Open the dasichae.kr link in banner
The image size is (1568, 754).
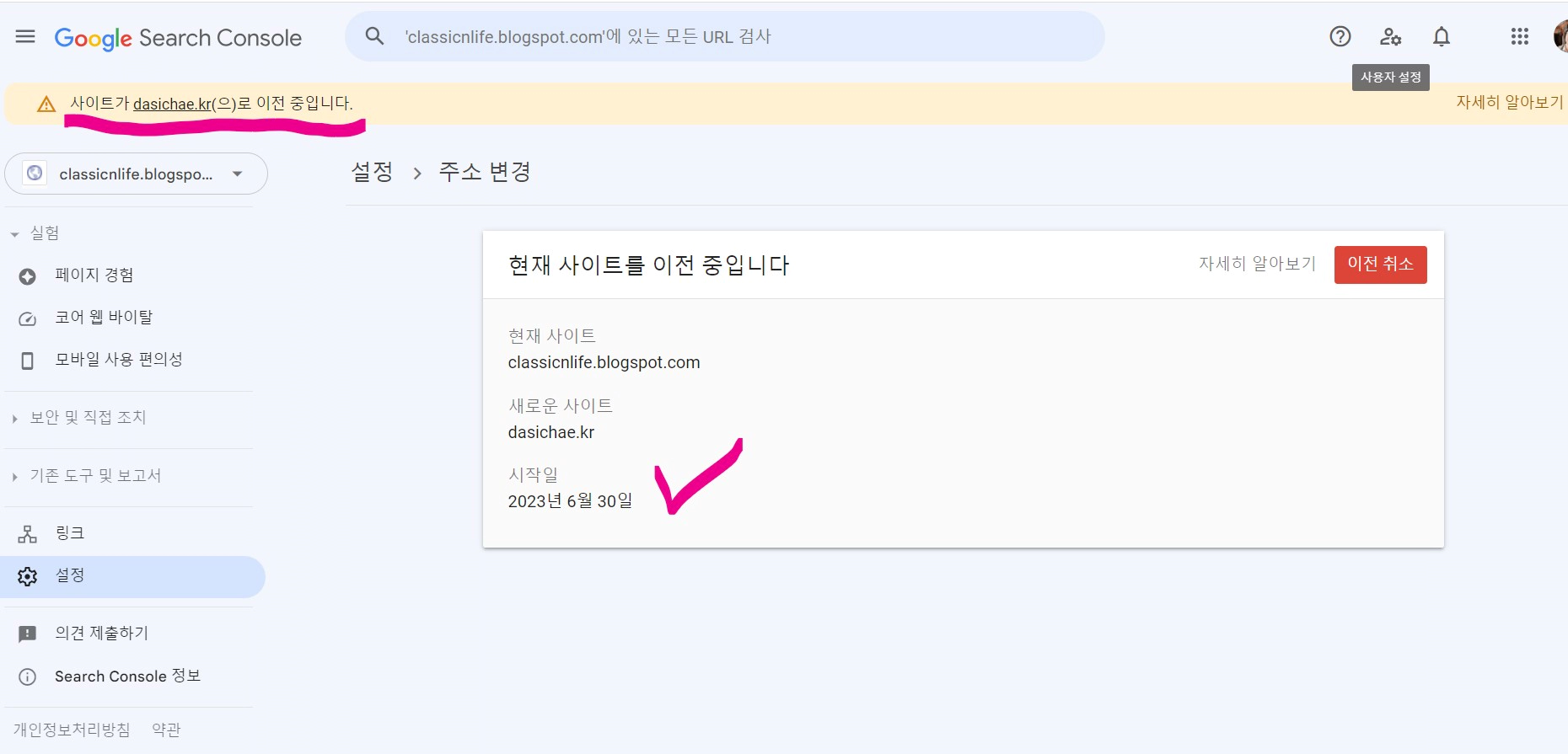[x=172, y=104]
